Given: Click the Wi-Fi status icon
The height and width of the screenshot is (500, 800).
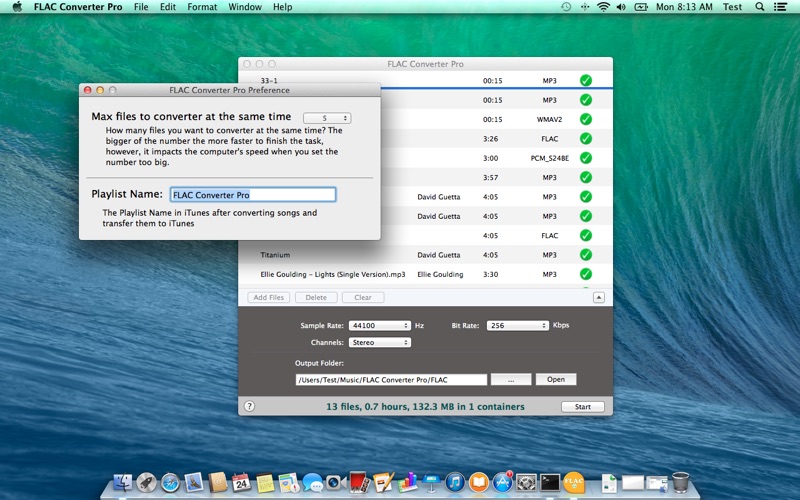Looking at the screenshot, I should 603,7.
